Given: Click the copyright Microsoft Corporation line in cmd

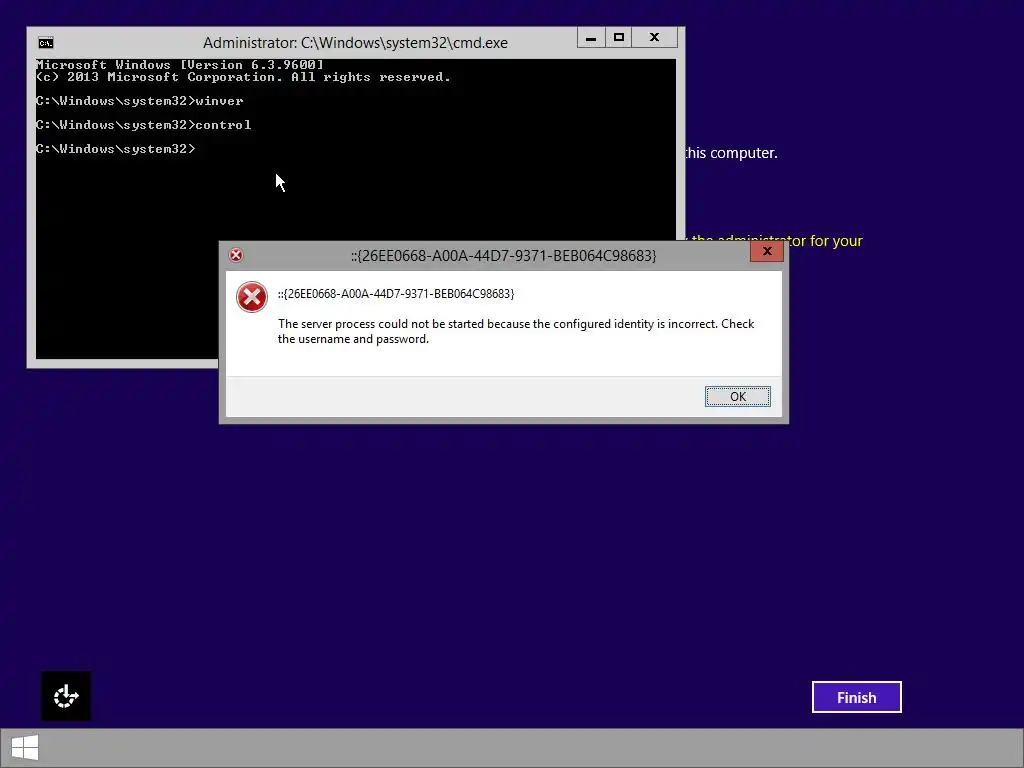Looking at the screenshot, I should coord(244,77).
